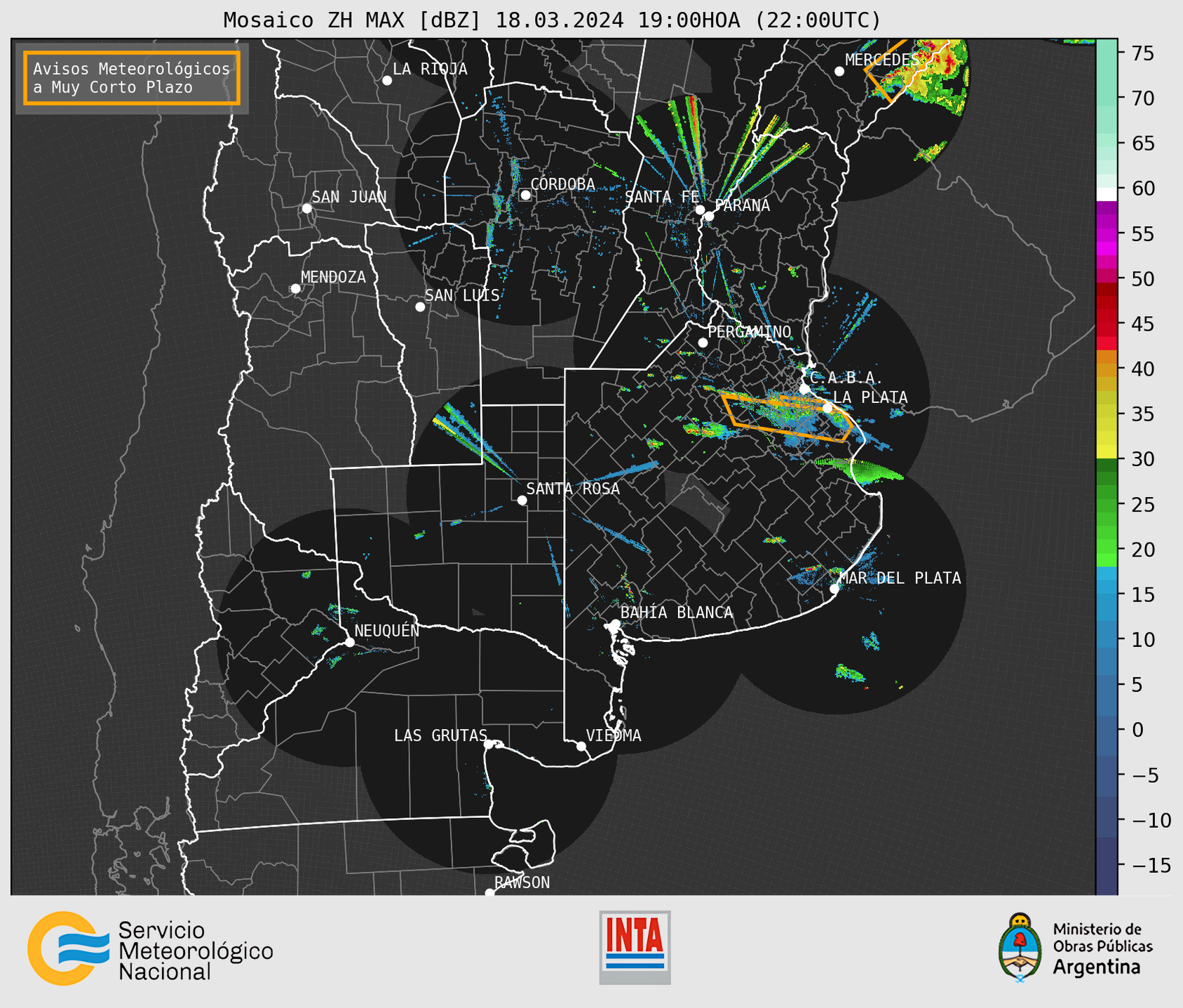Click the MENDOZA city label
The height and width of the screenshot is (1008, 1183).
(333, 277)
